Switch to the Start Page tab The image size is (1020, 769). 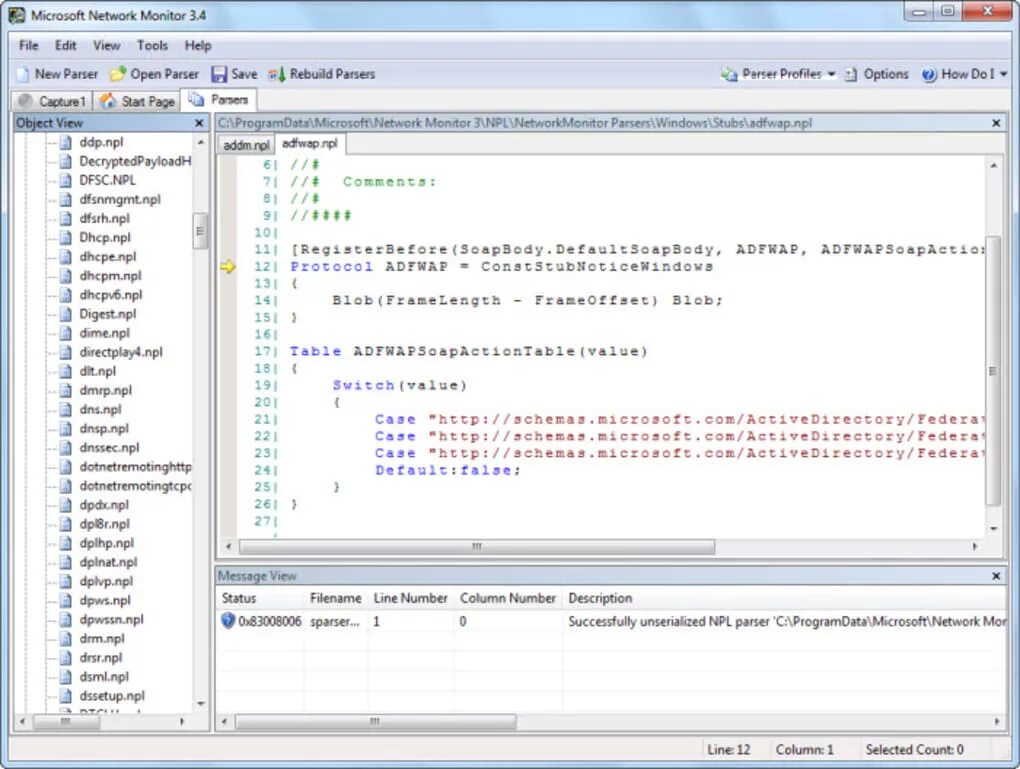coord(137,101)
